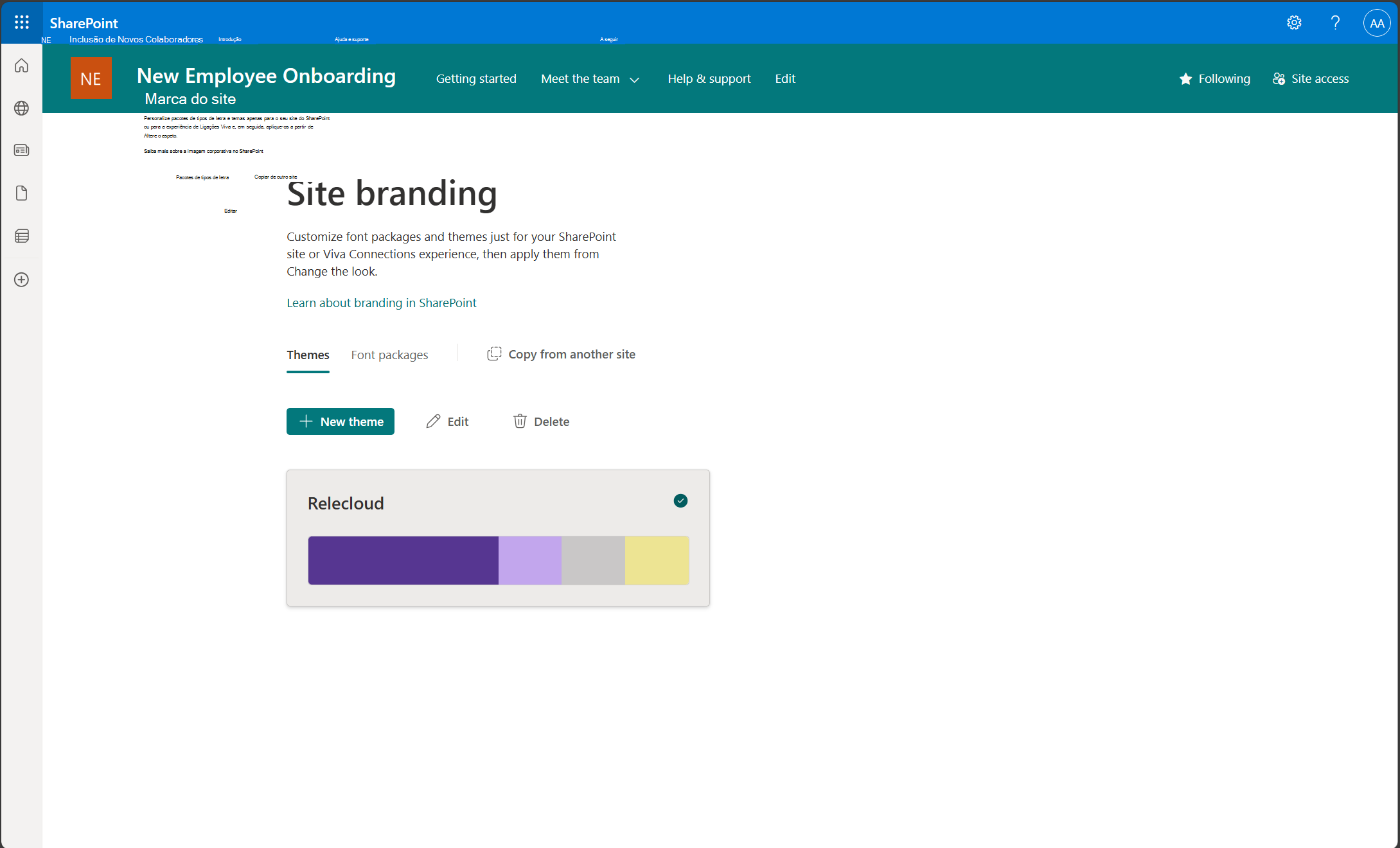
Task: Select the light lavender color swatch
Action: (530, 560)
